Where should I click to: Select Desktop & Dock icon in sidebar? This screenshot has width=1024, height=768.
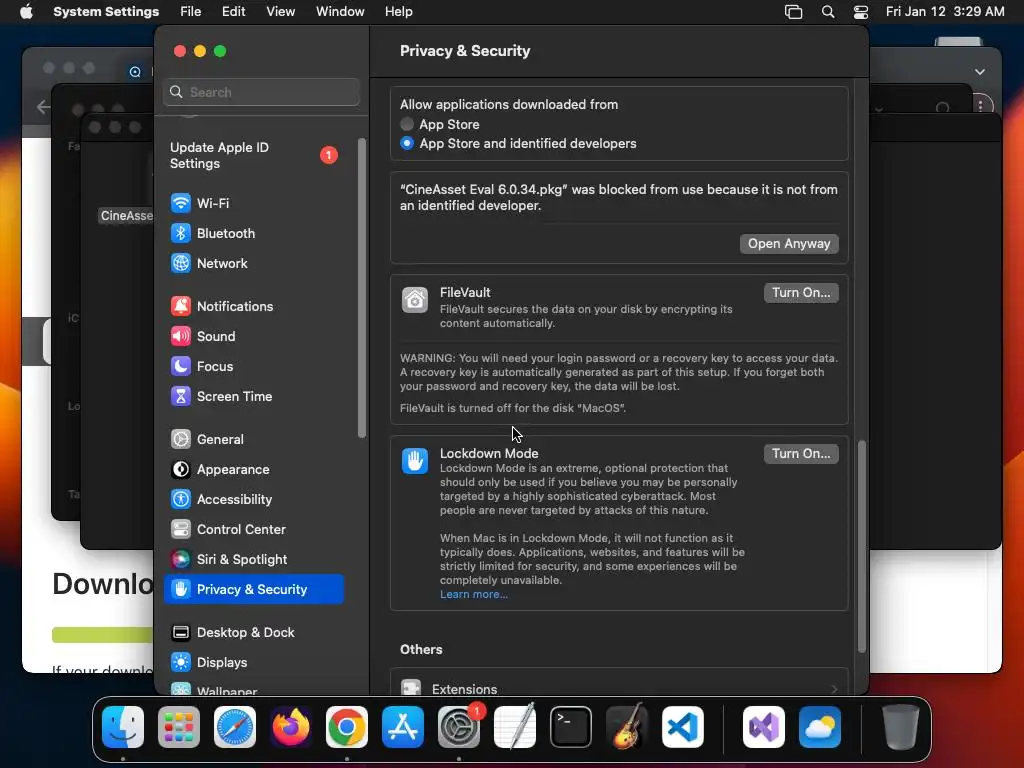pyautogui.click(x=181, y=633)
